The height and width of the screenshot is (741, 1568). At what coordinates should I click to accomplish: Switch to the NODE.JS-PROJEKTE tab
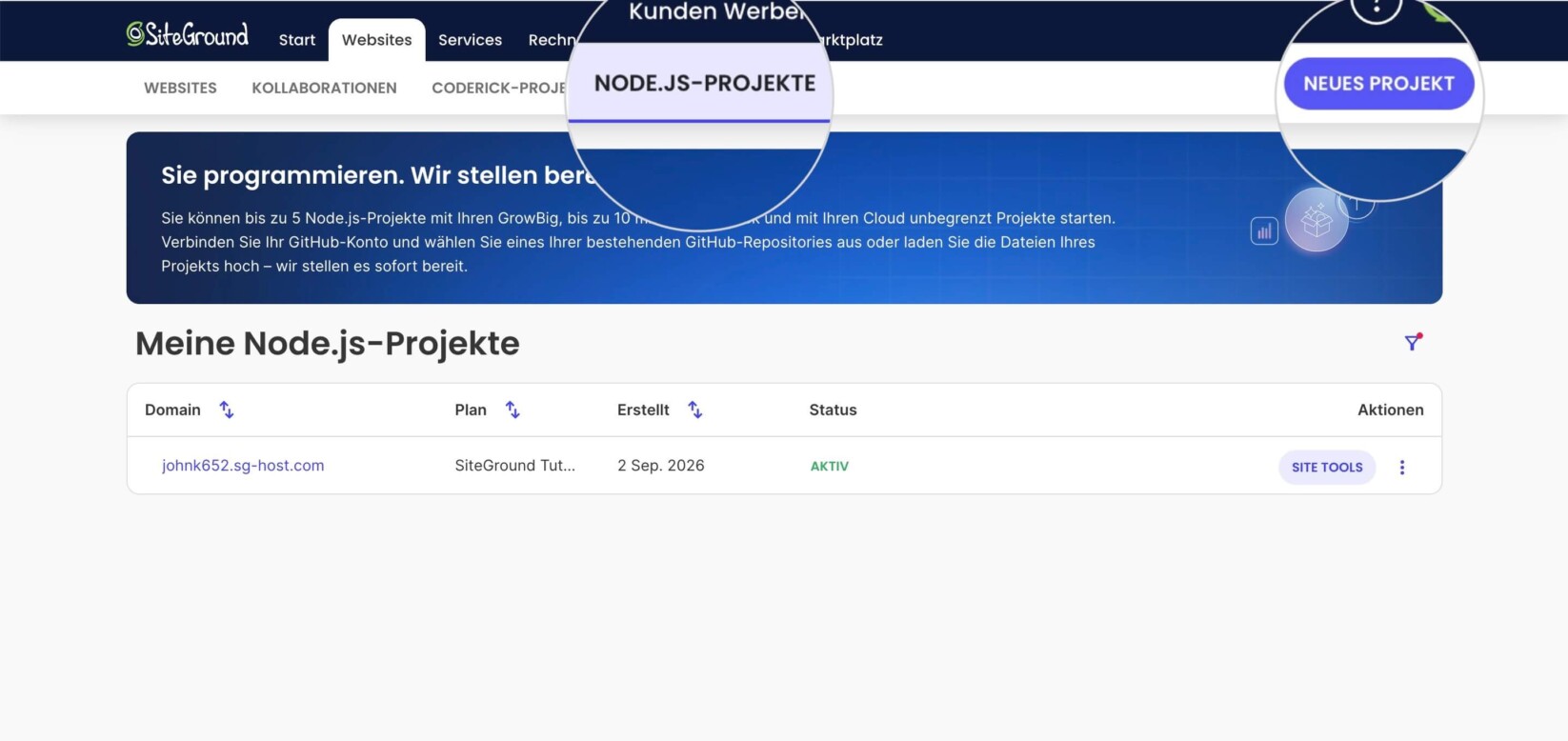(x=705, y=84)
